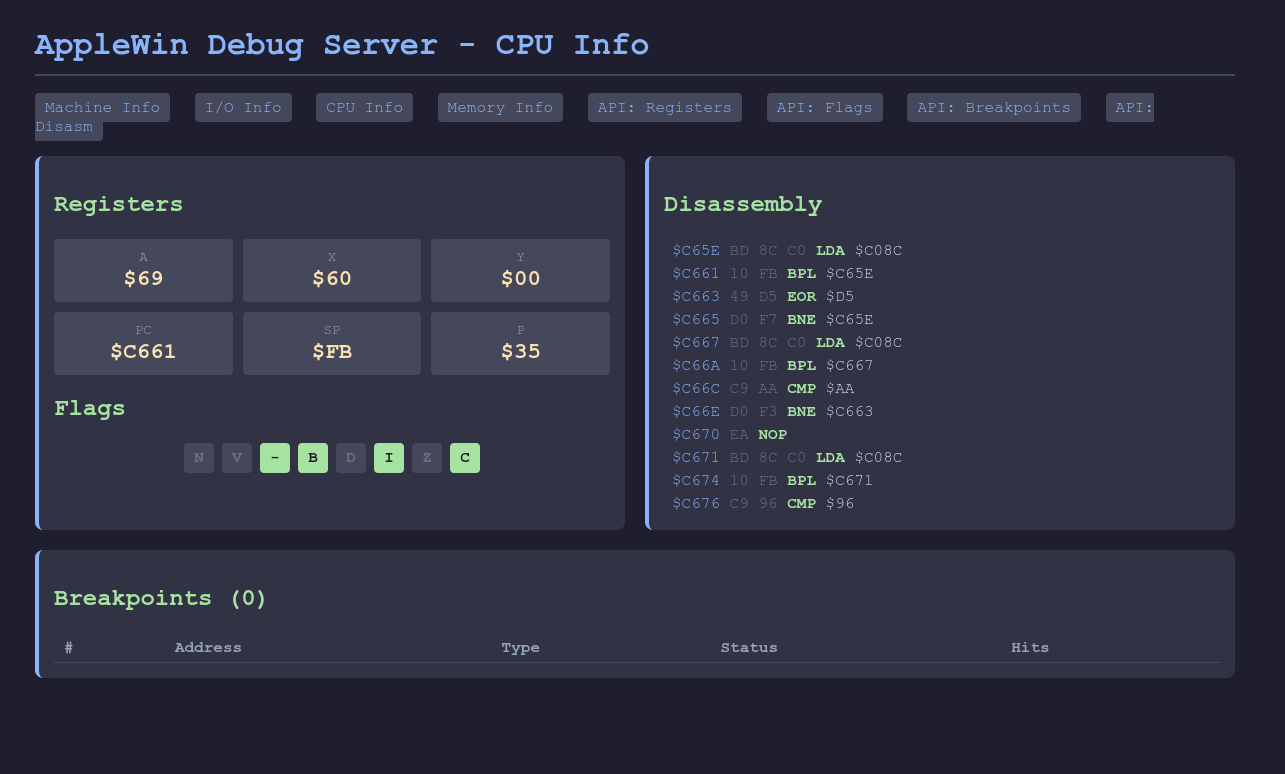The height and width of the screenshot is (774, 1285).
Task: Click the N flag indicator
Action: pos(199,458)
